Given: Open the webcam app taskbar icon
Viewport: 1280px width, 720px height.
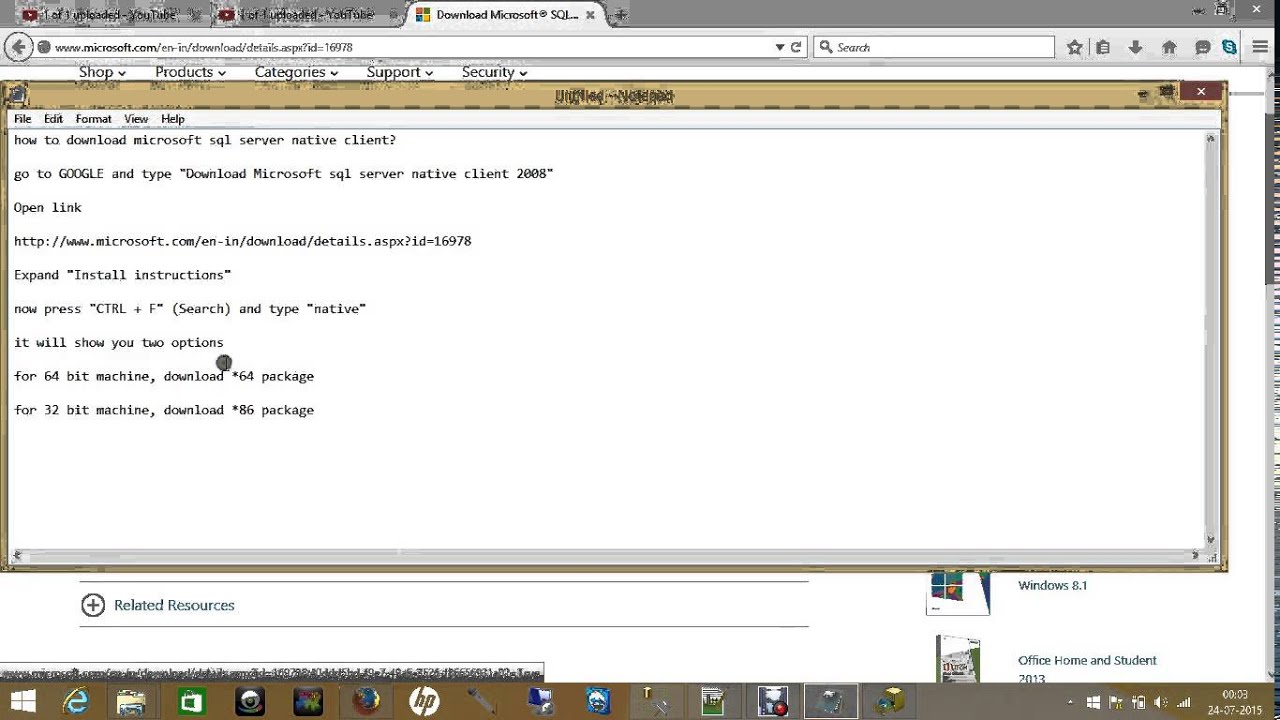Looking at the screenshot, I should 249,701.
